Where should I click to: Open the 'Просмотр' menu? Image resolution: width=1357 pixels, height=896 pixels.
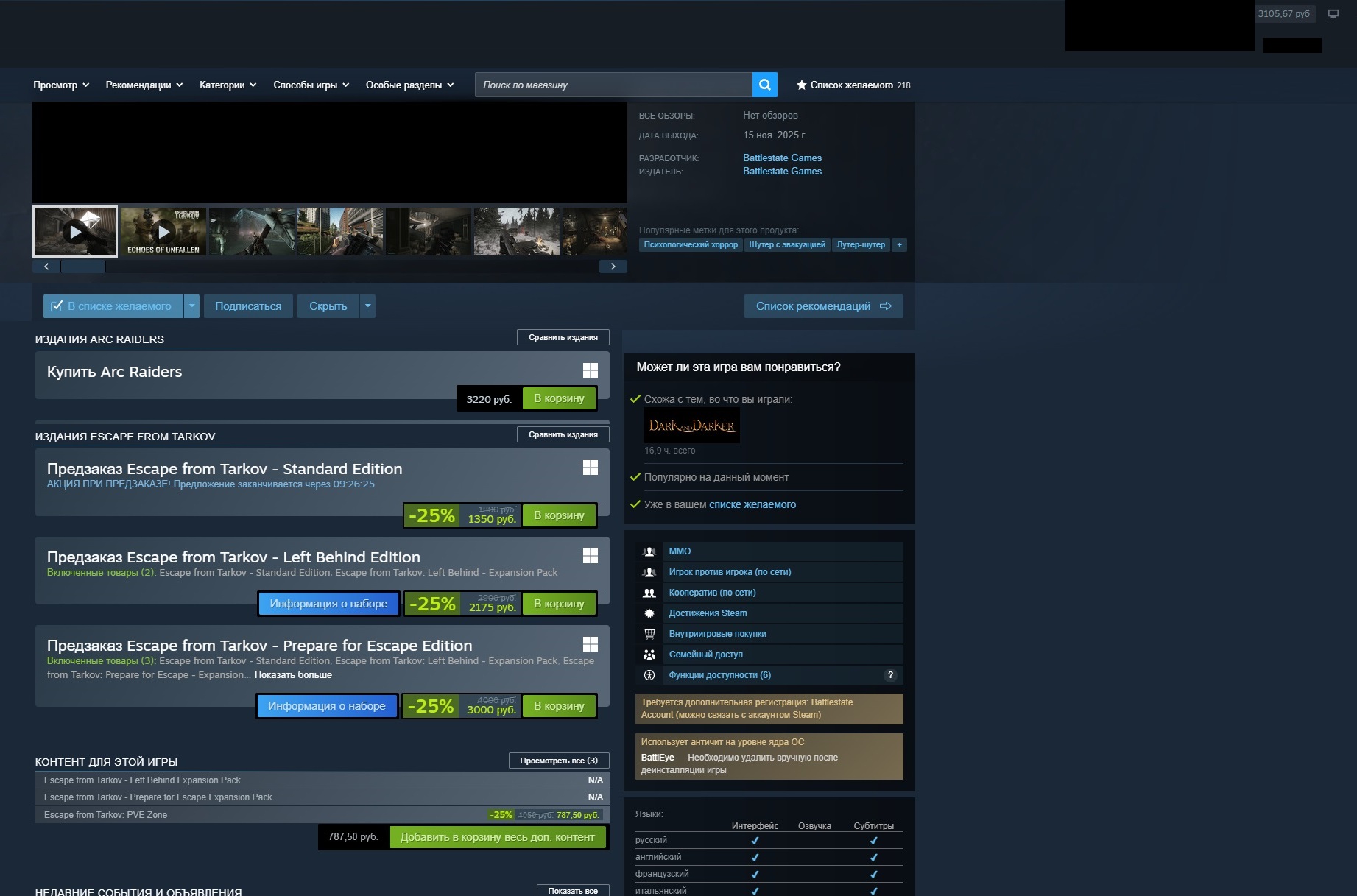tap(61, 85)
